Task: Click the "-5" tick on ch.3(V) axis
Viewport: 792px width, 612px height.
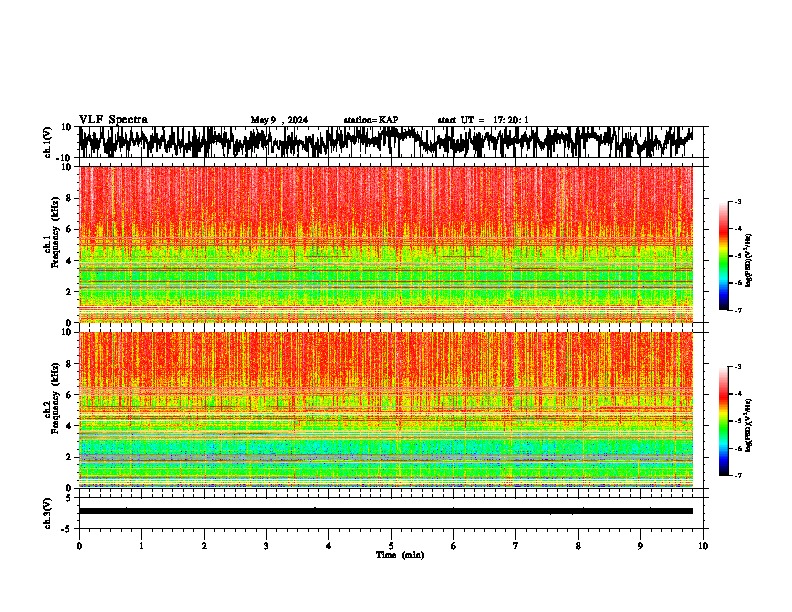Action: pos(67,529)
